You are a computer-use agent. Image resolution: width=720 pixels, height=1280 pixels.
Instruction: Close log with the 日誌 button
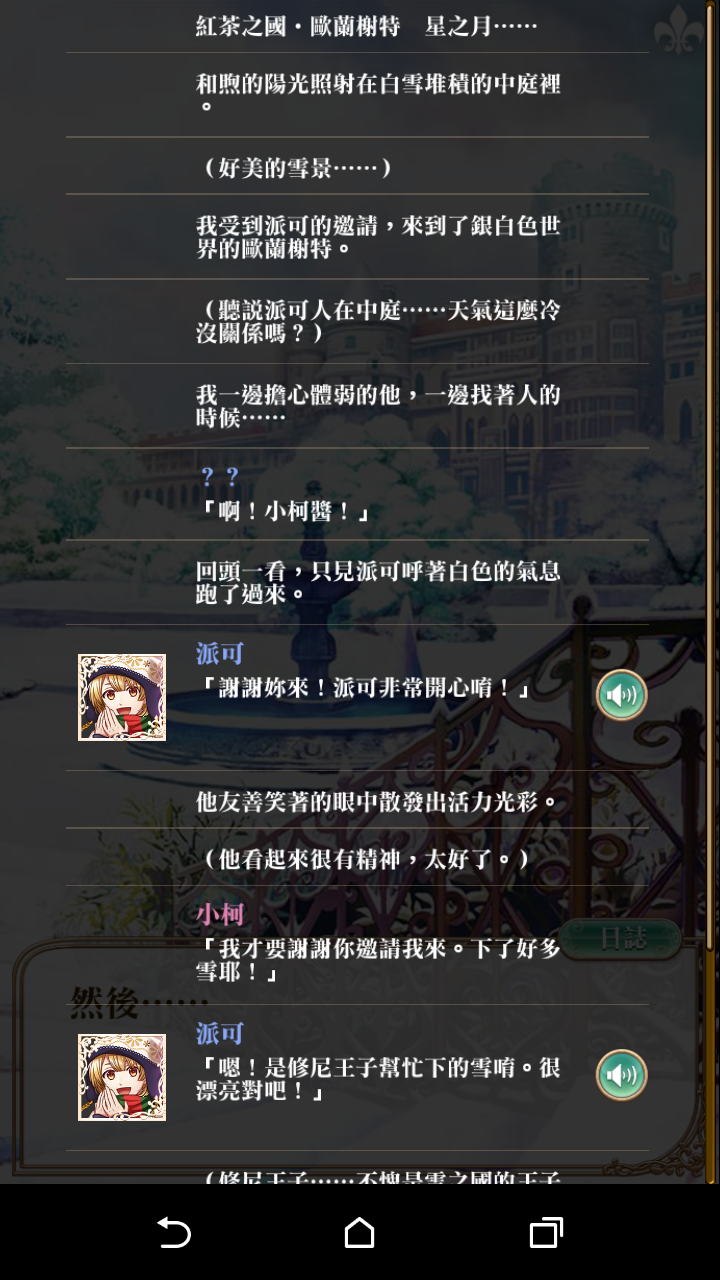point(621,939)
